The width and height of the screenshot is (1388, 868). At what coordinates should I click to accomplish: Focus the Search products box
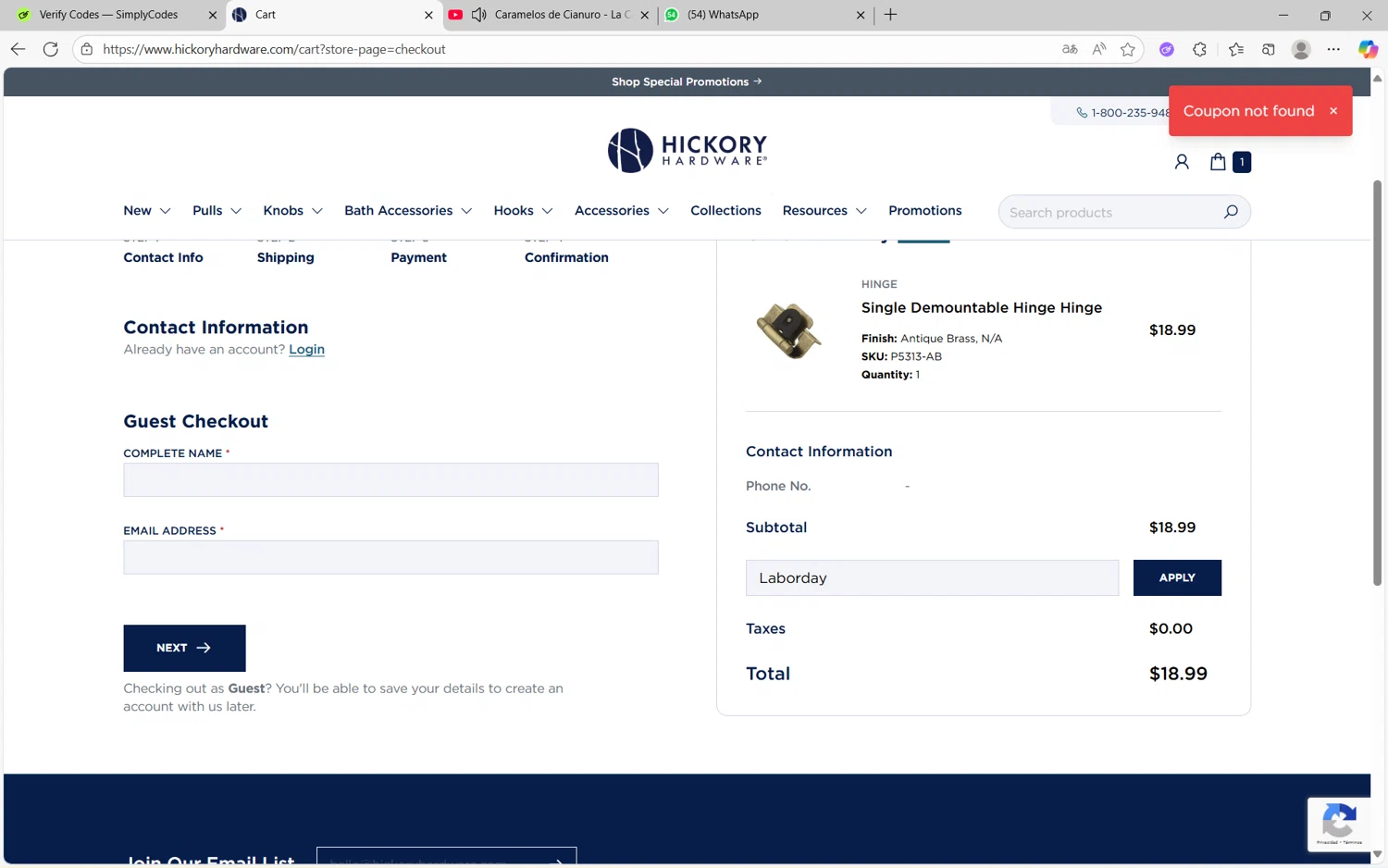[x=1110, y=212]
